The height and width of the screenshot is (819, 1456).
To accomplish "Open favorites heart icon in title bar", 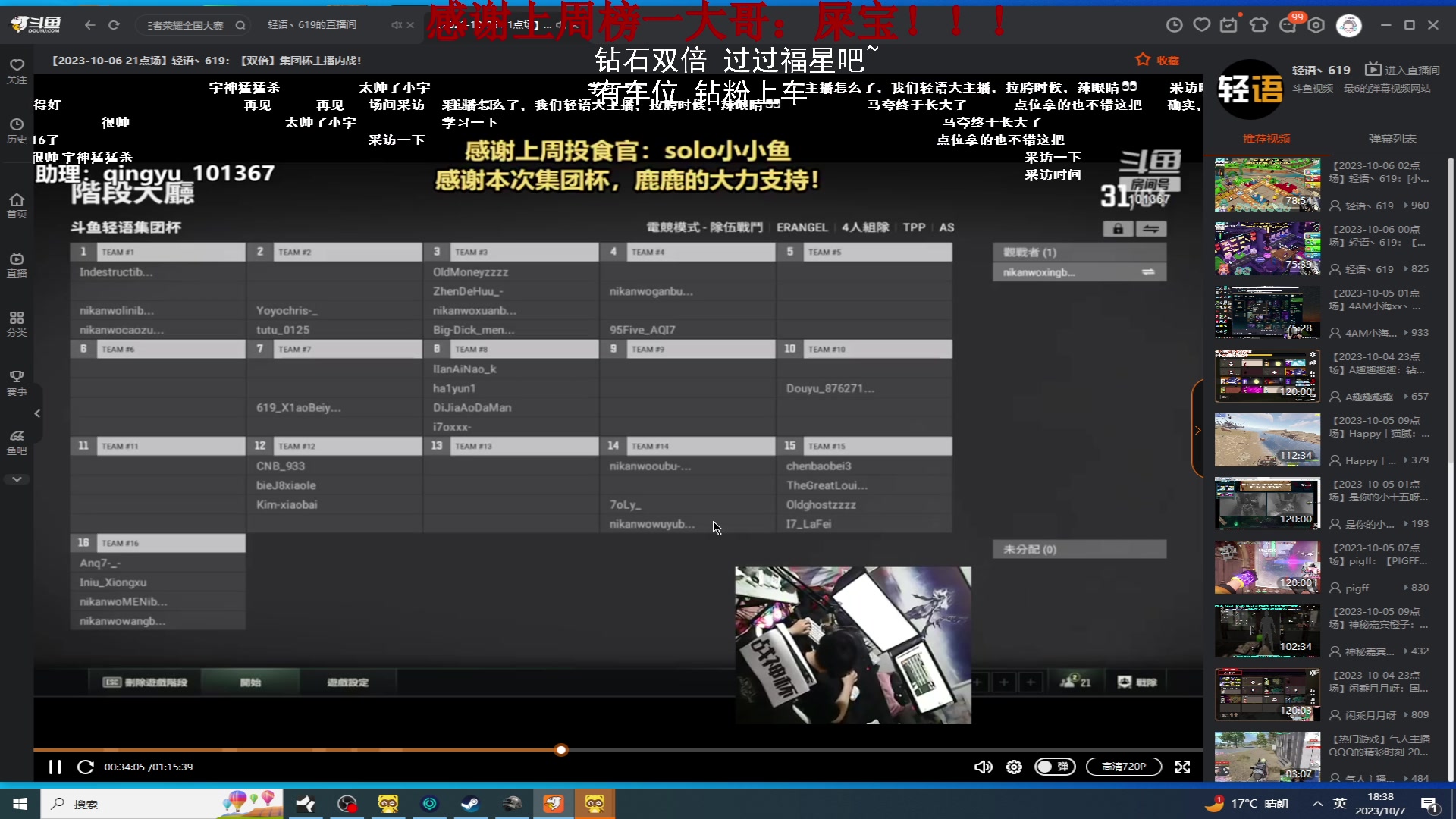I will click(x=1202, y=25).
